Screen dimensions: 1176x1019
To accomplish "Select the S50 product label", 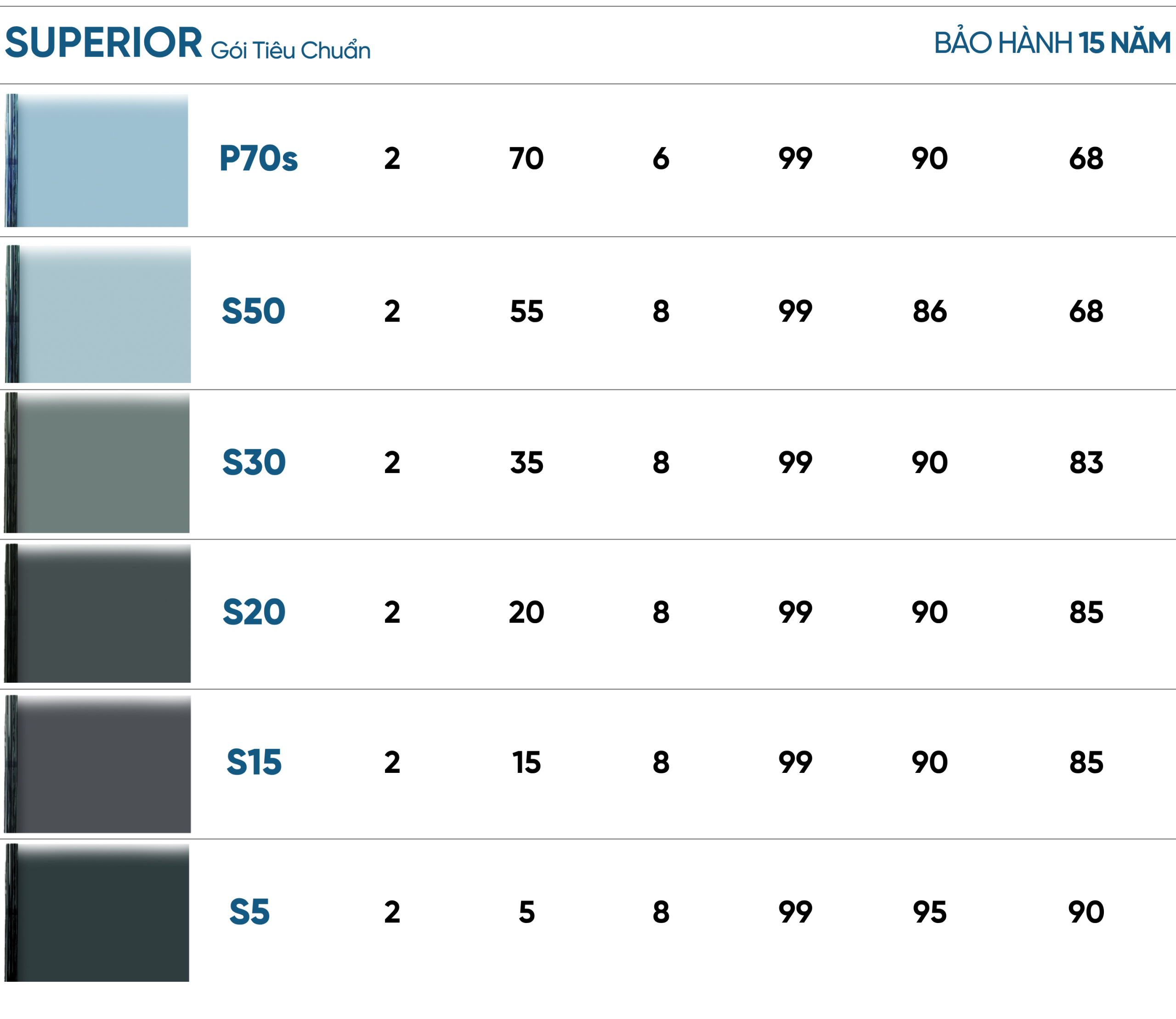I will 253,311.
